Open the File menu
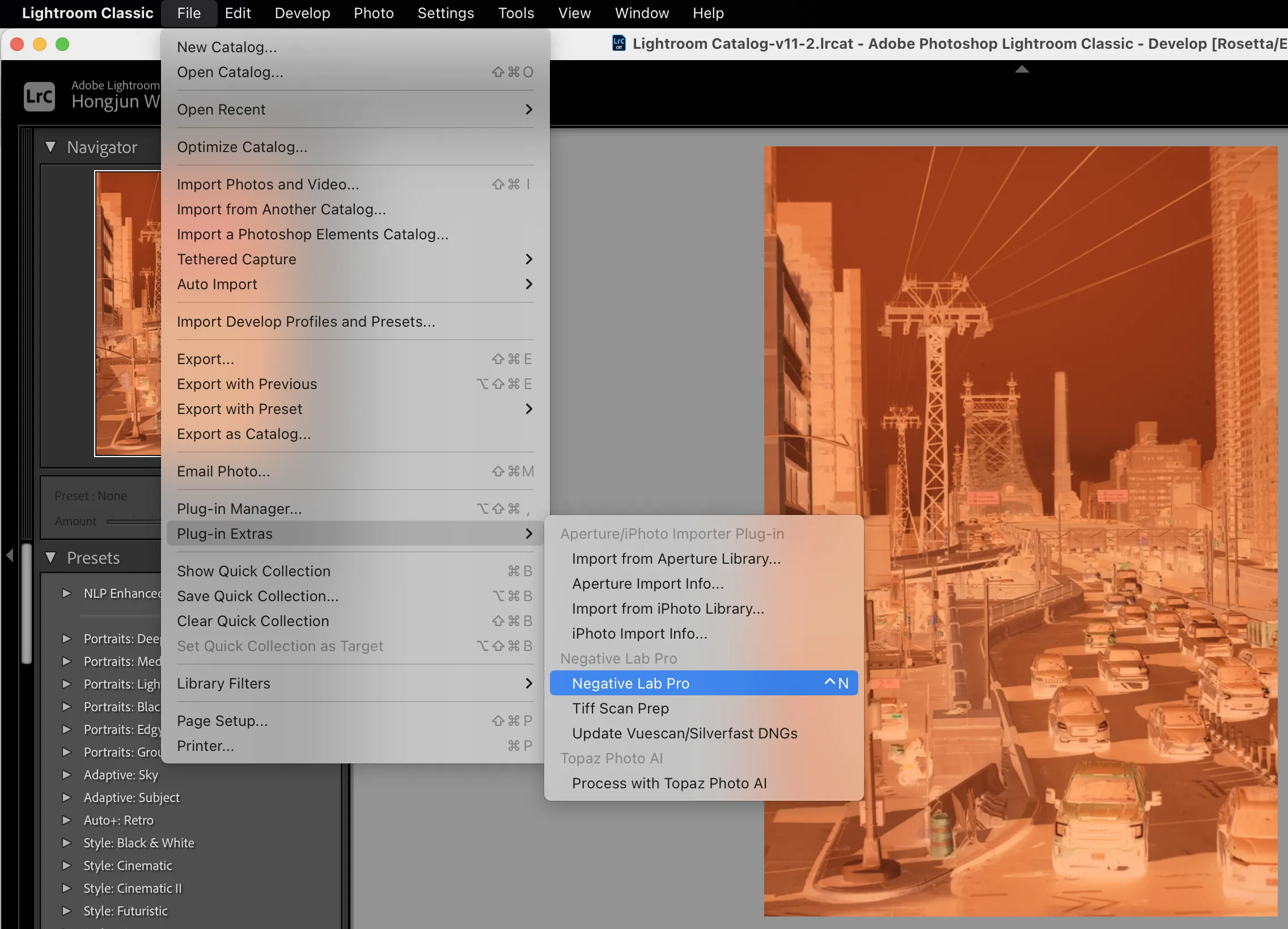 [x=188, y=12]
